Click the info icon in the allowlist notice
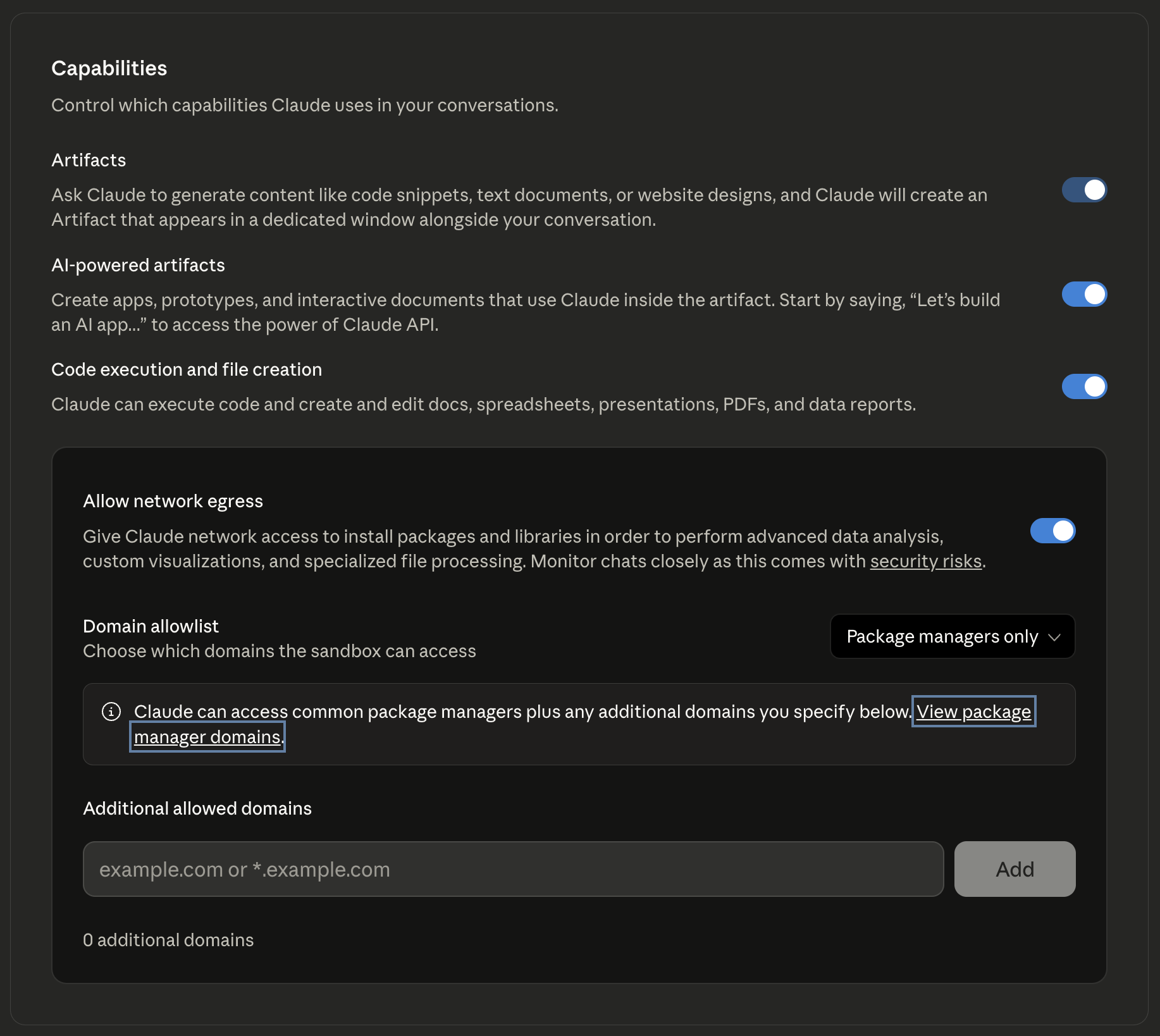1160x1036 pixels. [x=111, y=712]
